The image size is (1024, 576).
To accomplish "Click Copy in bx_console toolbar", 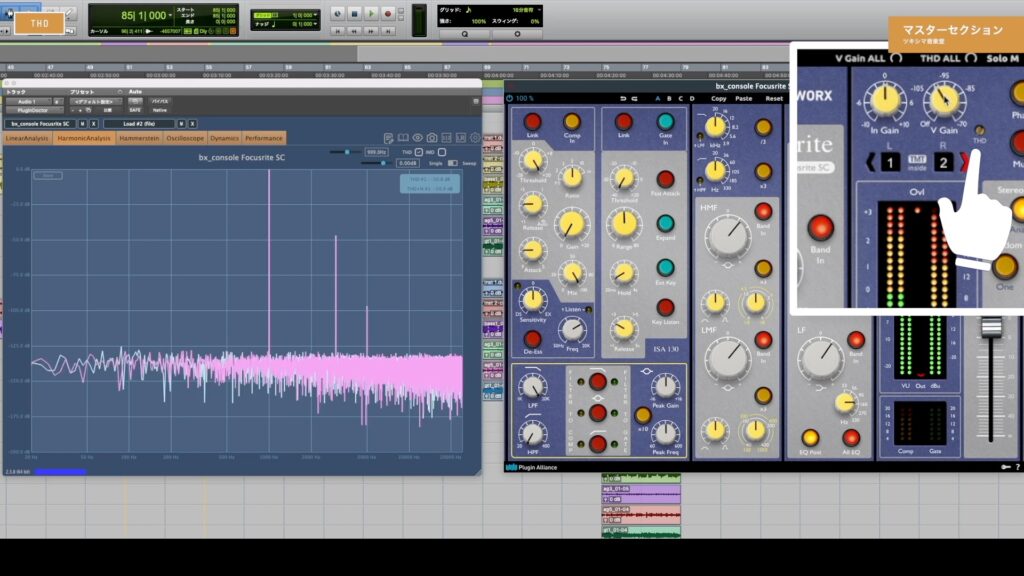I will [x=718, y=99].
